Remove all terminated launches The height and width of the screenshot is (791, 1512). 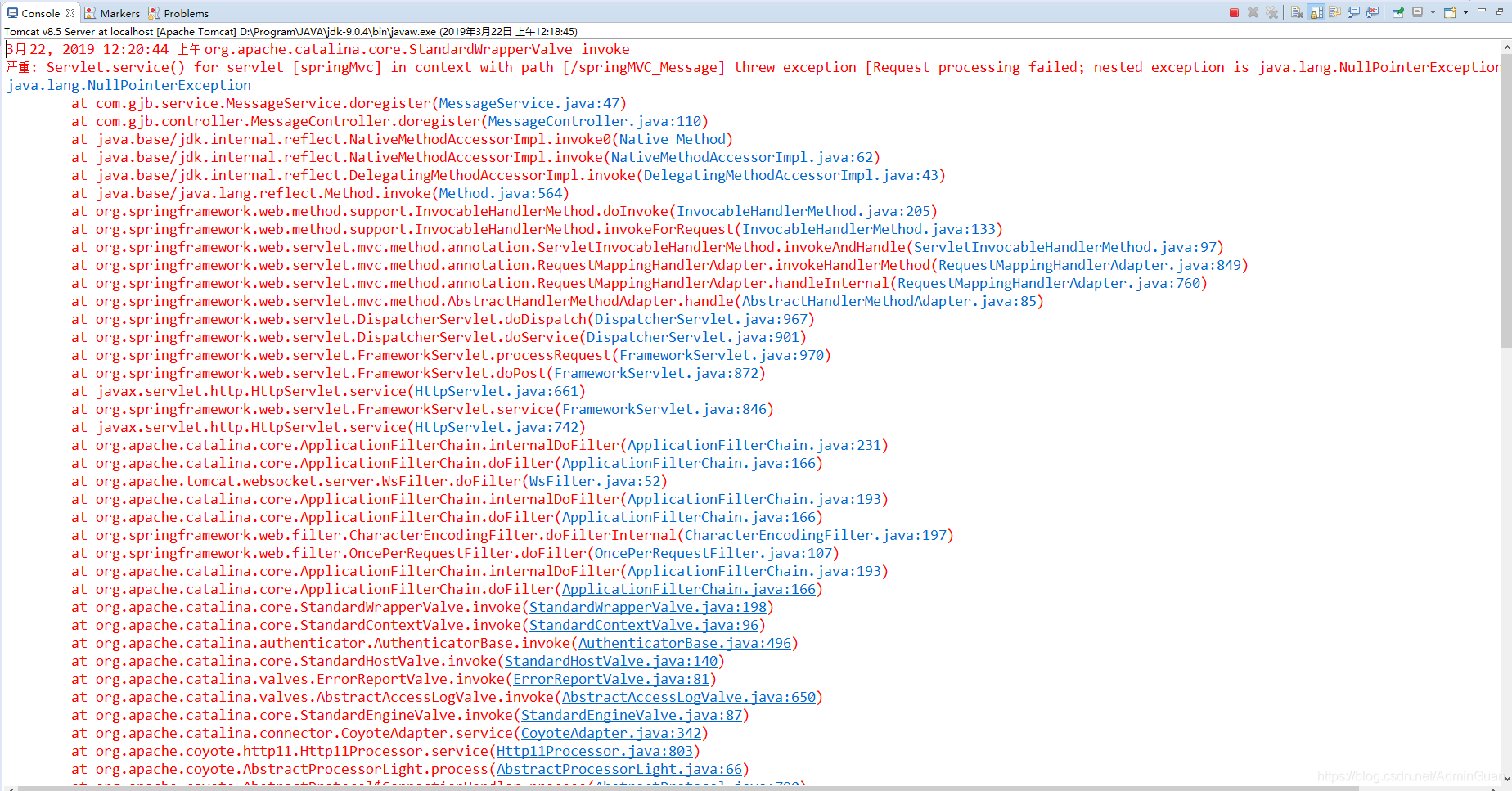tap(1271, 12)
